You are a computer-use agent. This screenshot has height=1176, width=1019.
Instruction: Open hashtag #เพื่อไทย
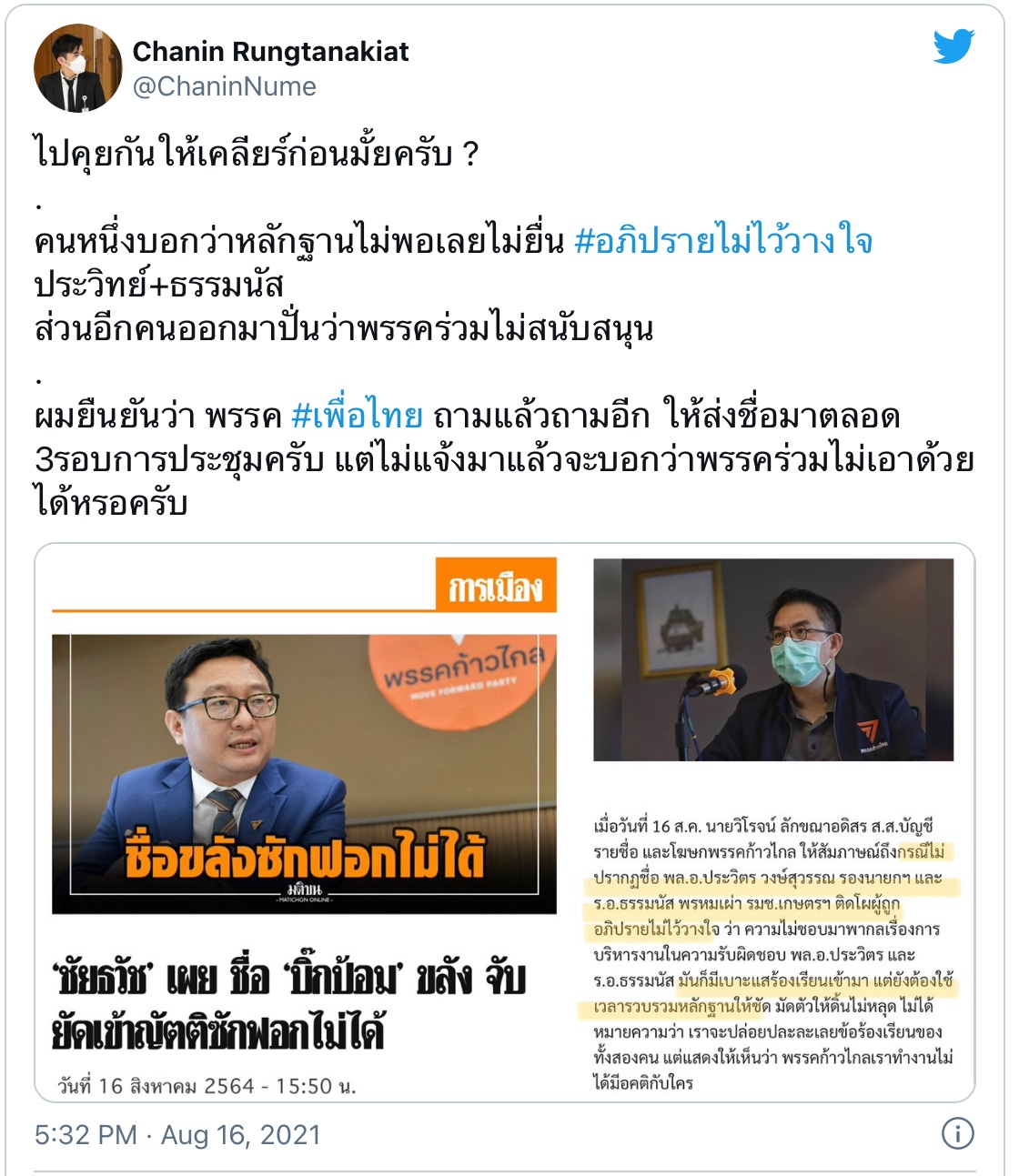pyautogui.click(x=357, y=416)
